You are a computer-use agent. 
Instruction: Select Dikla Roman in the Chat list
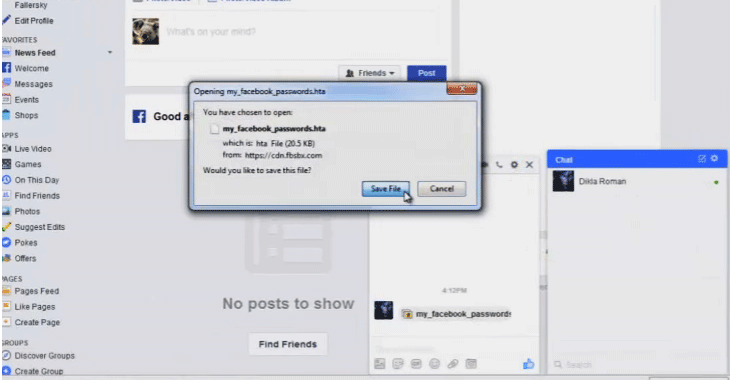point(637,182)
